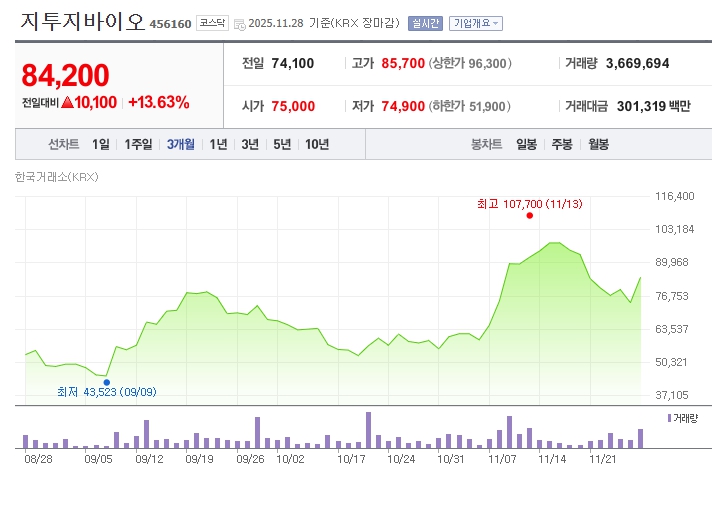
Task: Show the 1년 line chart
Action: click(218, 144)
